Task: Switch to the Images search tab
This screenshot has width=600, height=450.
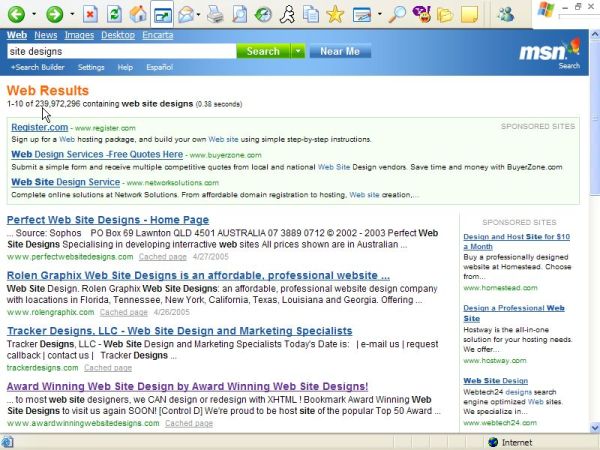Action: coord(79,35)
